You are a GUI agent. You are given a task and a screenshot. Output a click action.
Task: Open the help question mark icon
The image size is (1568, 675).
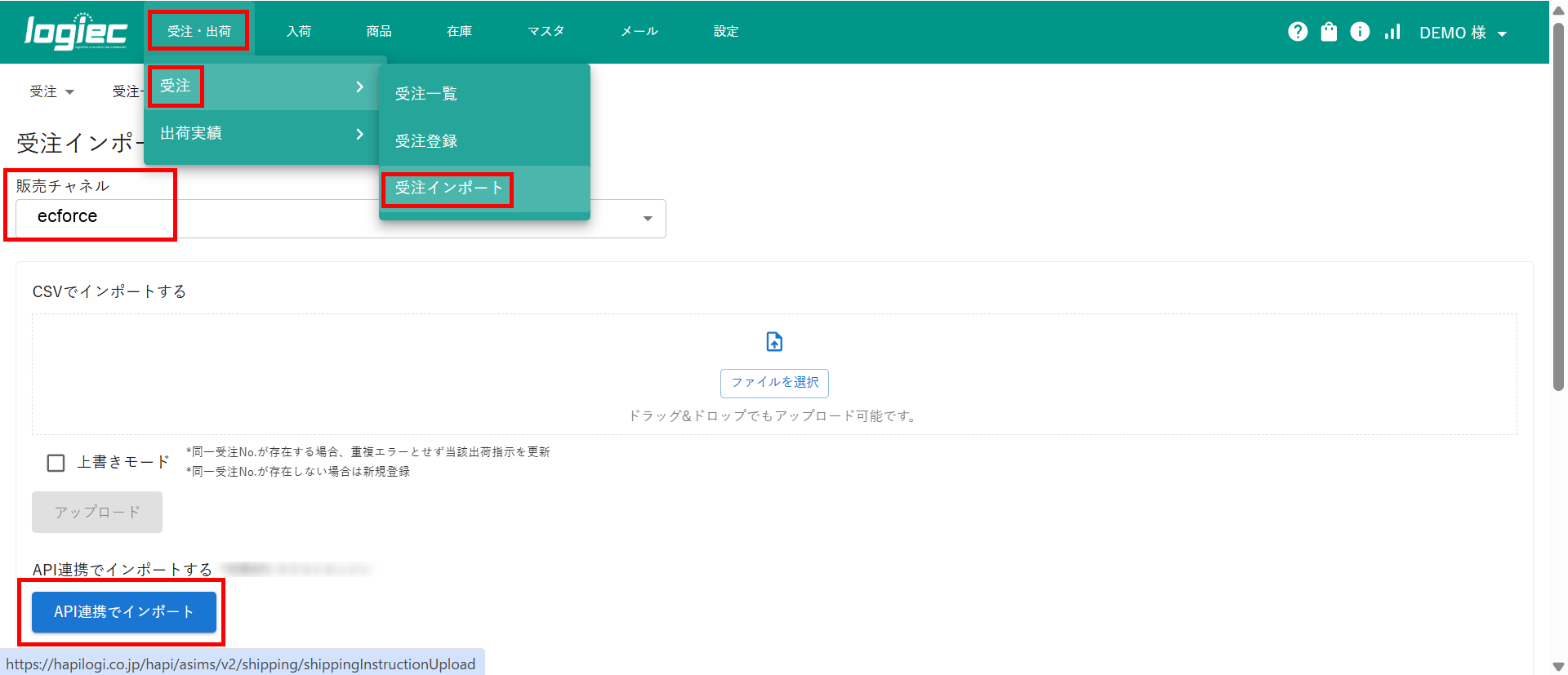pos(1298,32)
